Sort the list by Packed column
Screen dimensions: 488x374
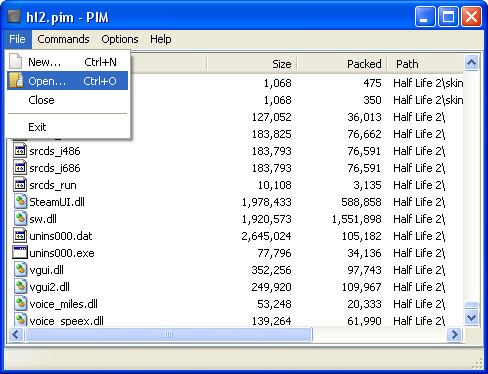(x=341, y=64)
